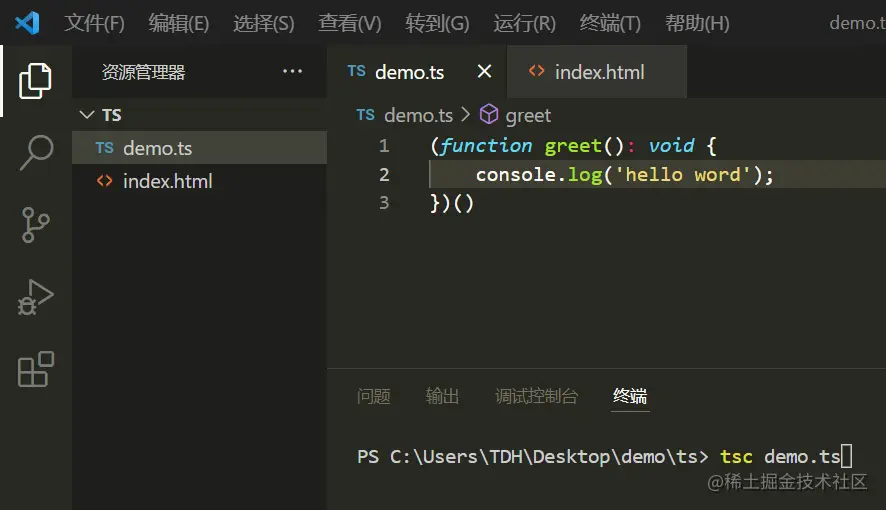Click the 'function' keyword in line 1
The image size is (886, 510).
pyautogui.click(x=486, y=146)
